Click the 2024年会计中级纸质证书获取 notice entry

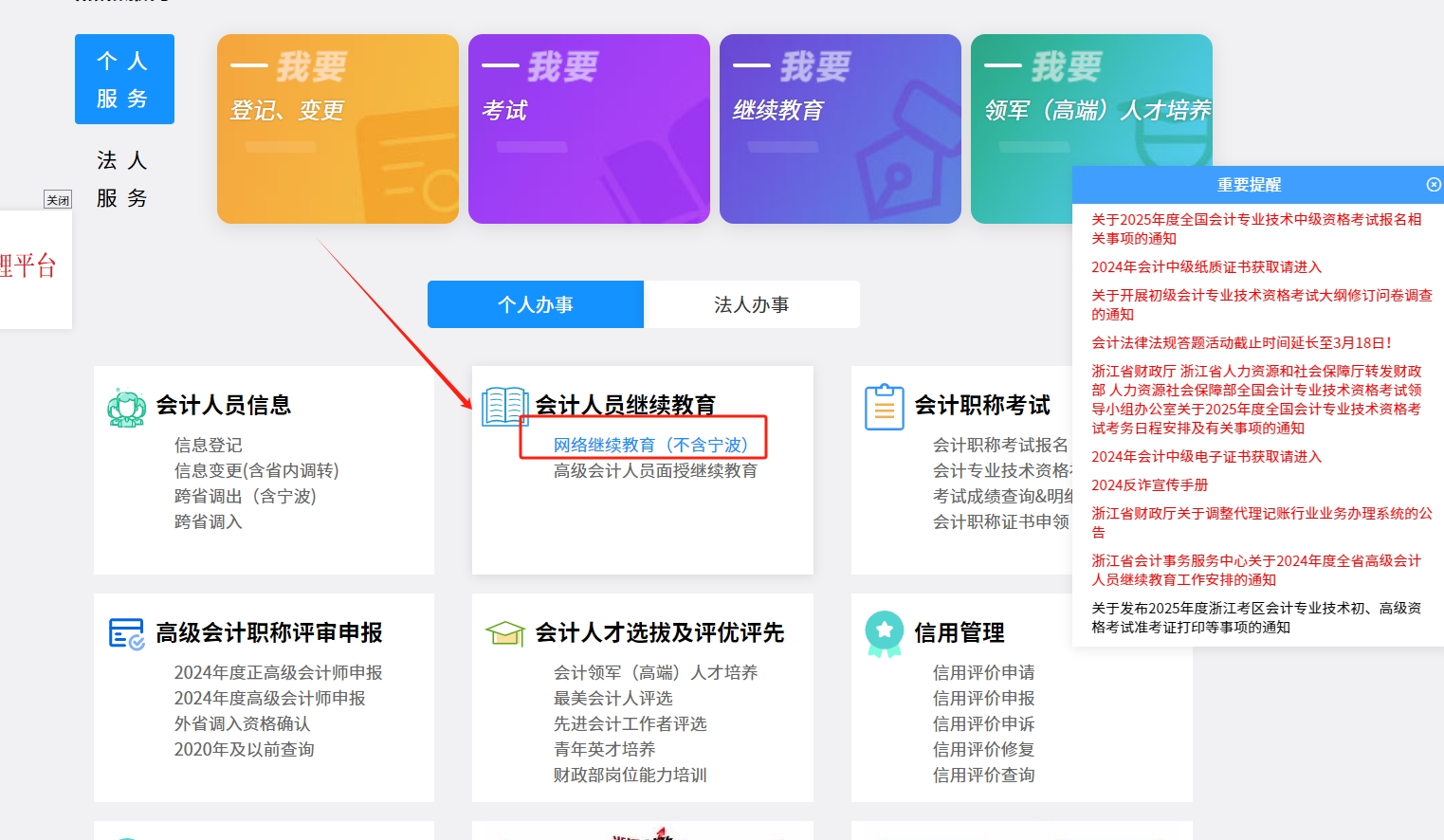coord(1207,267)
